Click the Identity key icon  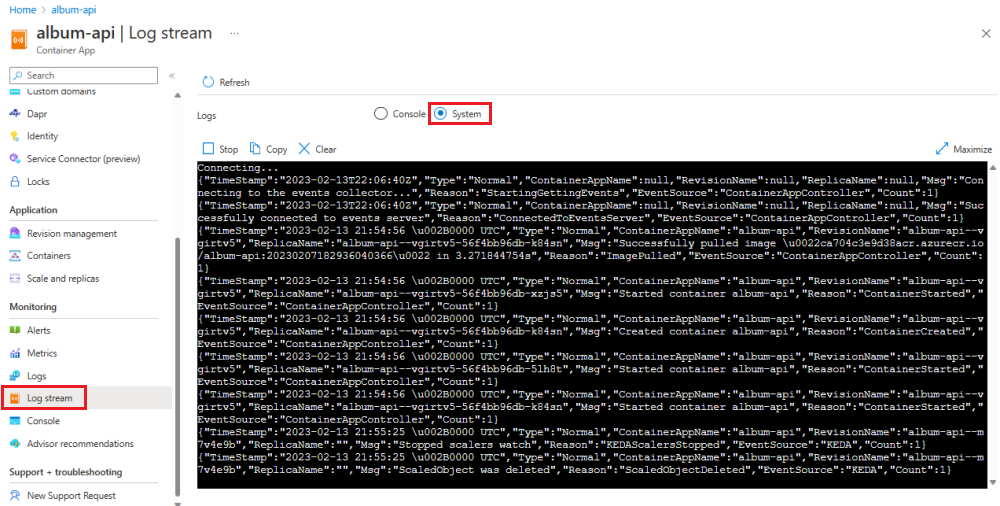(15, 136)
